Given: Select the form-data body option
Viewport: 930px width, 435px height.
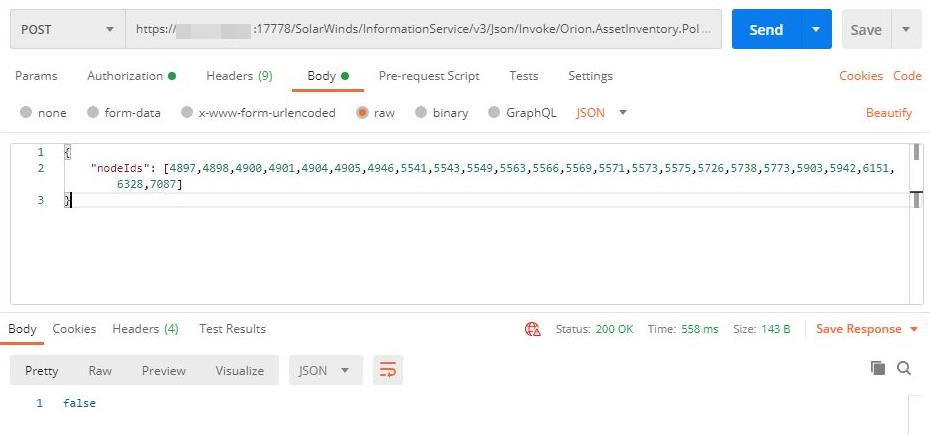Looking at the screenshot, I should coord(93,112).
